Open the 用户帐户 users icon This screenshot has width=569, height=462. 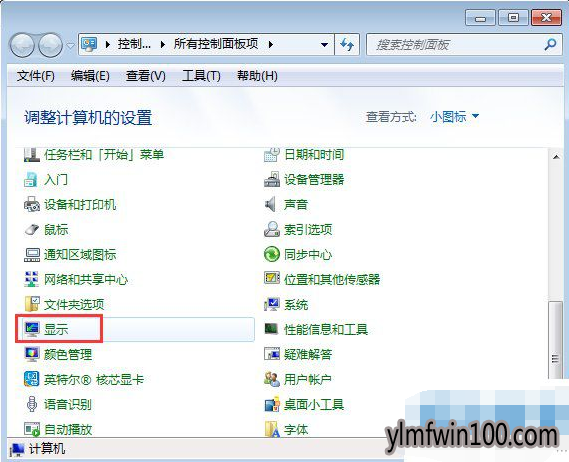point(272,379)
